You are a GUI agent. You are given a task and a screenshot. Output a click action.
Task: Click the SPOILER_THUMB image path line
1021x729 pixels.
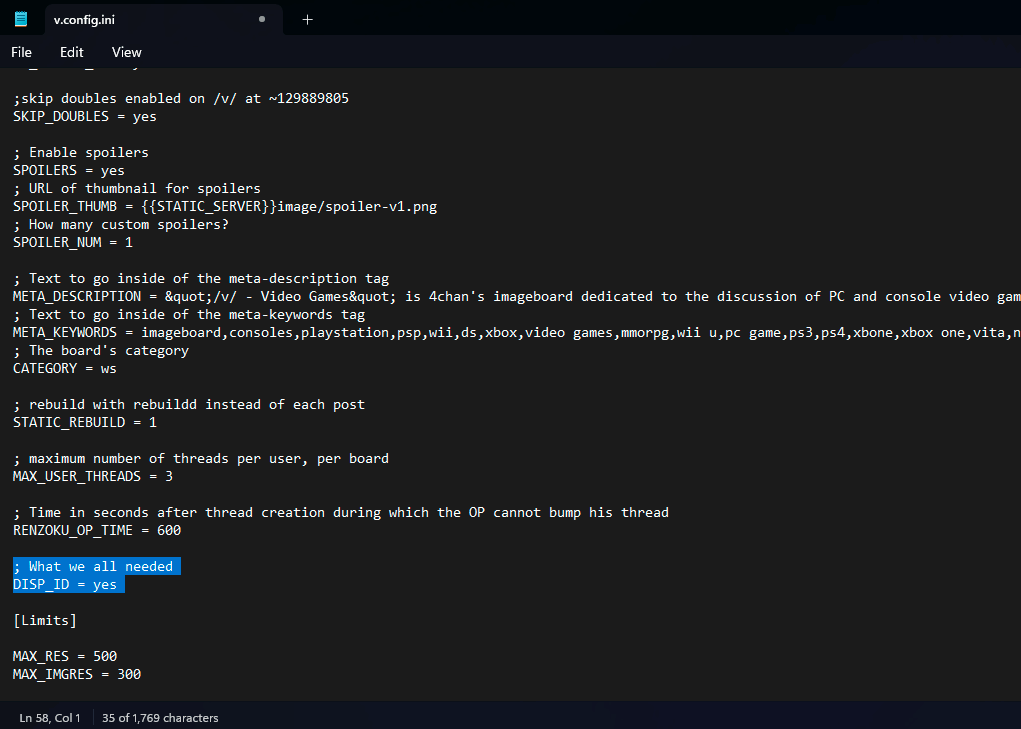tap(225, 206)
